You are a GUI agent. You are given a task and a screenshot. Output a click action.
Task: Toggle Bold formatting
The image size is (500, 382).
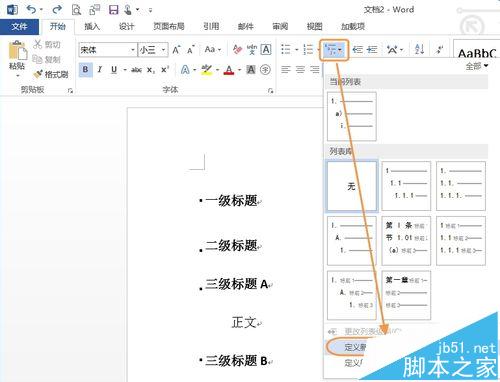(x=85, y=70)
